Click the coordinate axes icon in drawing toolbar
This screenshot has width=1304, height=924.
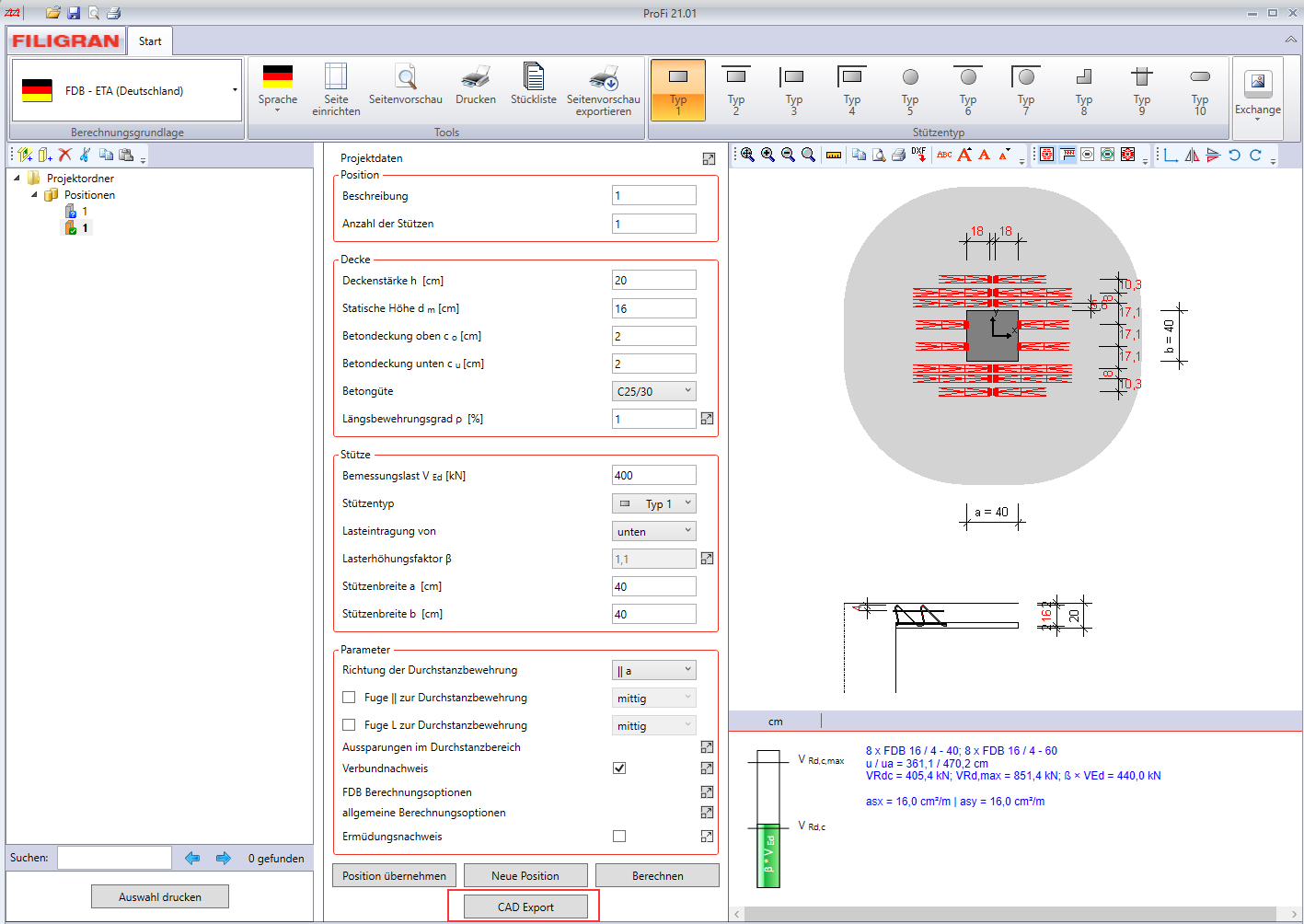coord(1171,155)
